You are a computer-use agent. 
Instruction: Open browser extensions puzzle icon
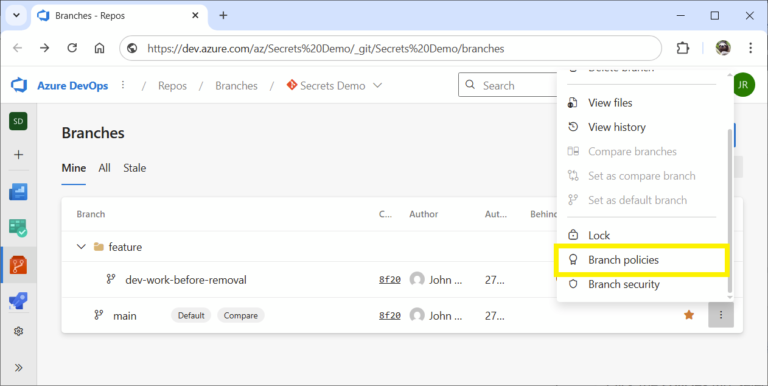click(x=682, y=48)
